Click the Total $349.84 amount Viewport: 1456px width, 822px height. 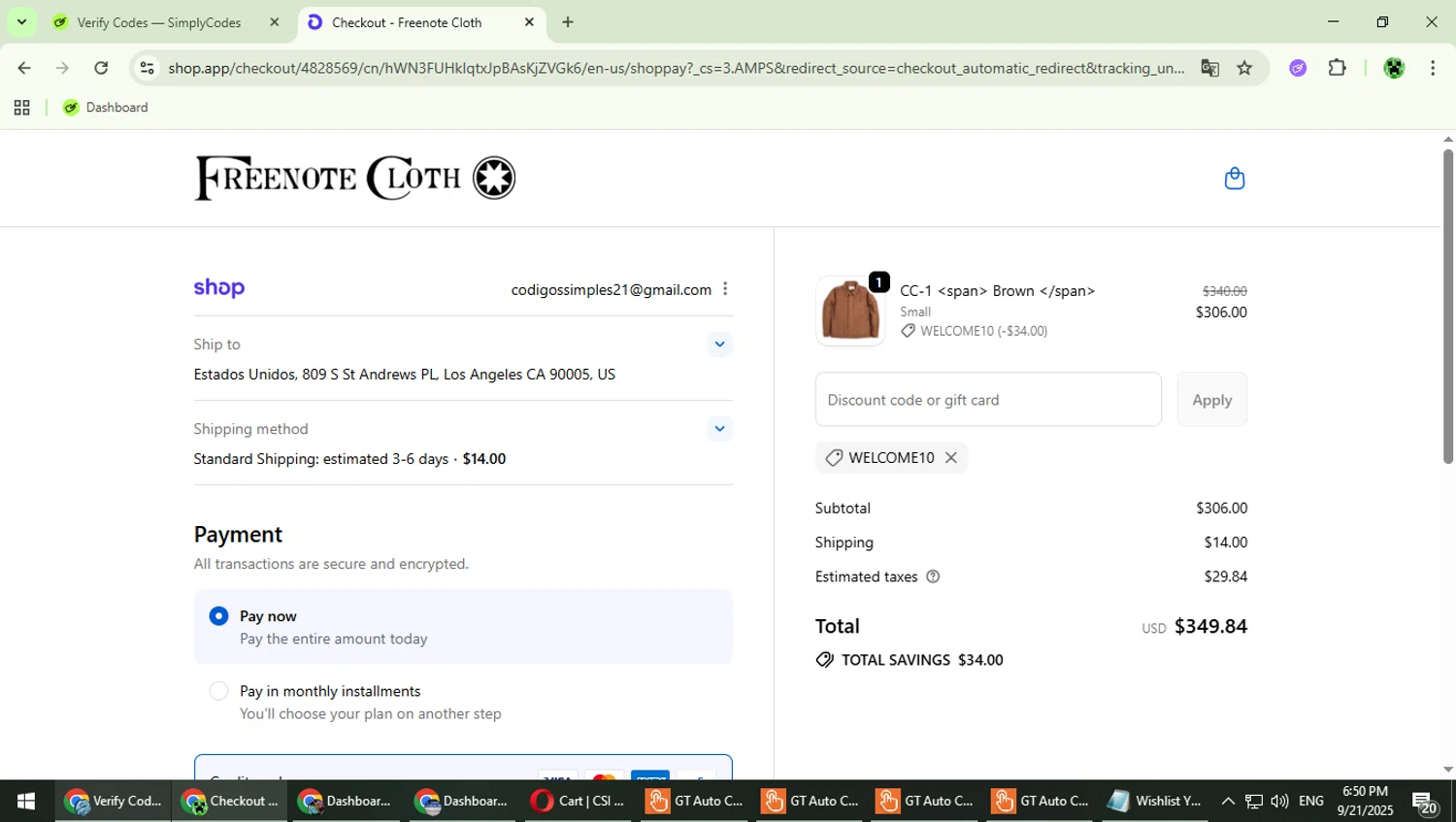pyautogui.click(x=1210, y=626)
